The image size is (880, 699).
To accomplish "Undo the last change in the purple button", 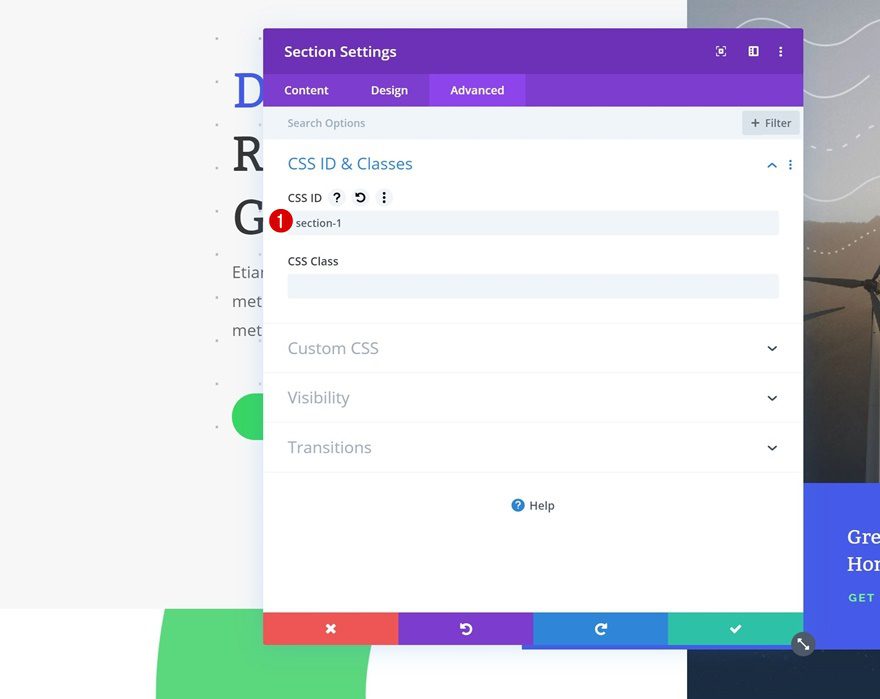I will (x=466, y=629).
